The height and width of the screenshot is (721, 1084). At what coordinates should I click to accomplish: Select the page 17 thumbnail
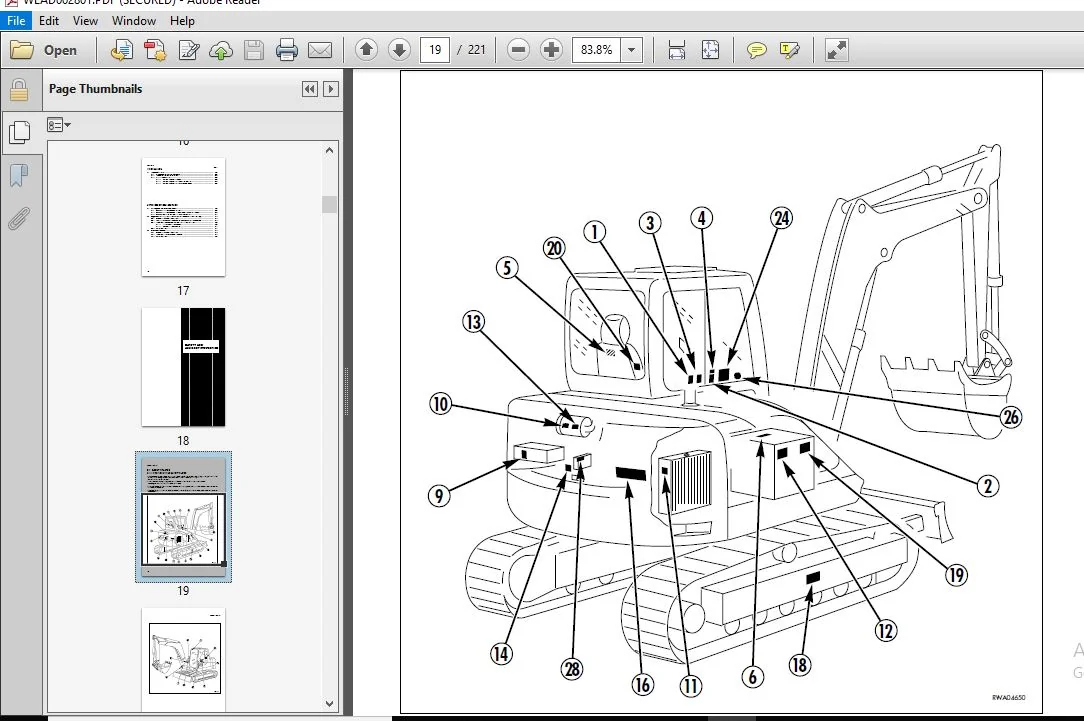coord(183,217)
